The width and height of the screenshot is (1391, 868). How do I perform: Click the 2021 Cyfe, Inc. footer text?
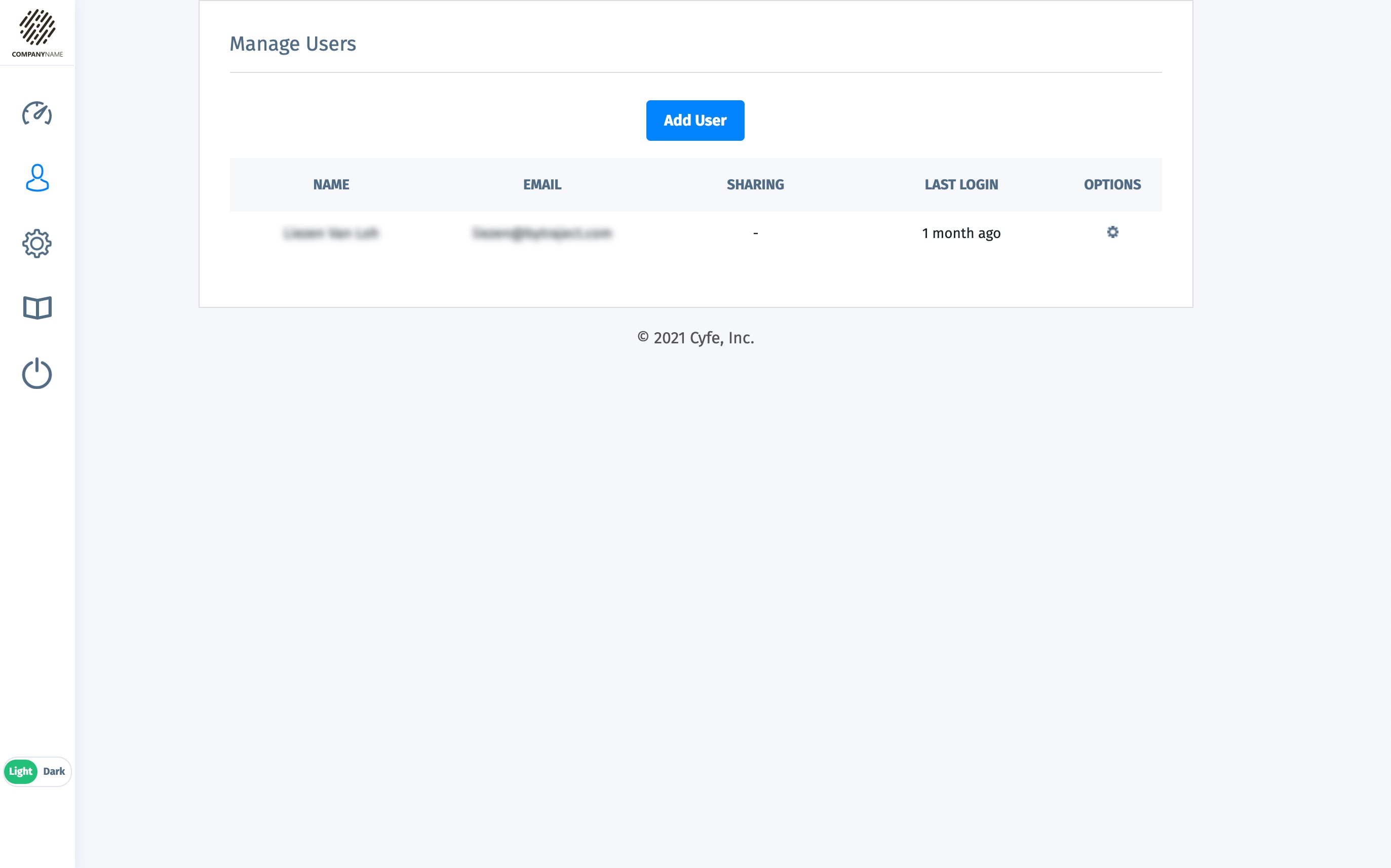pyautogui.click(x=696, y=338)
